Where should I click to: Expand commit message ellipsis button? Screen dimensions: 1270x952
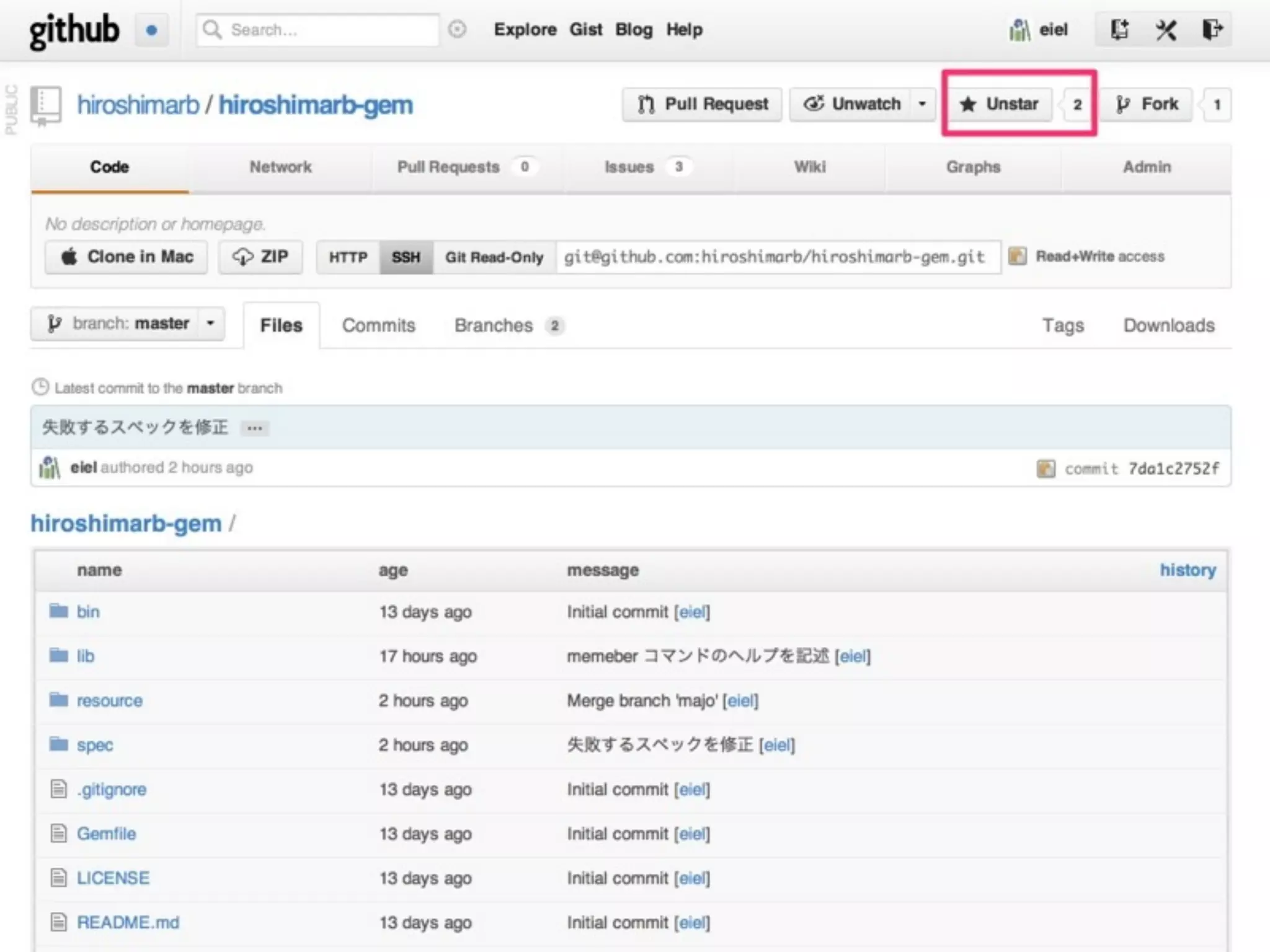(254, 428)
